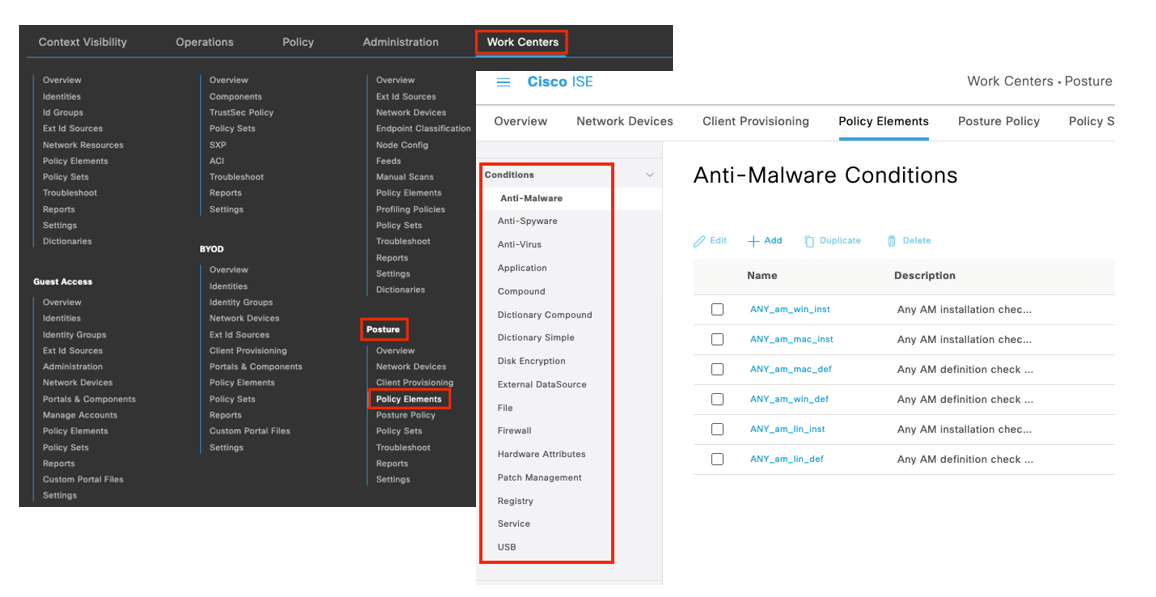Select File in Conditions list
Viewport: 1156px width, 597px height.
click(505, 408)
